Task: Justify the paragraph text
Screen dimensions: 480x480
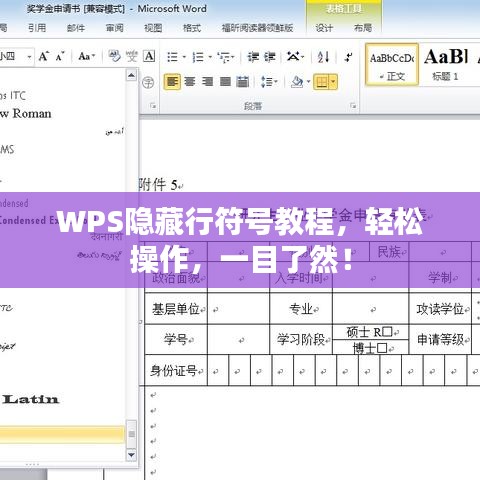Action: point(225,82)
